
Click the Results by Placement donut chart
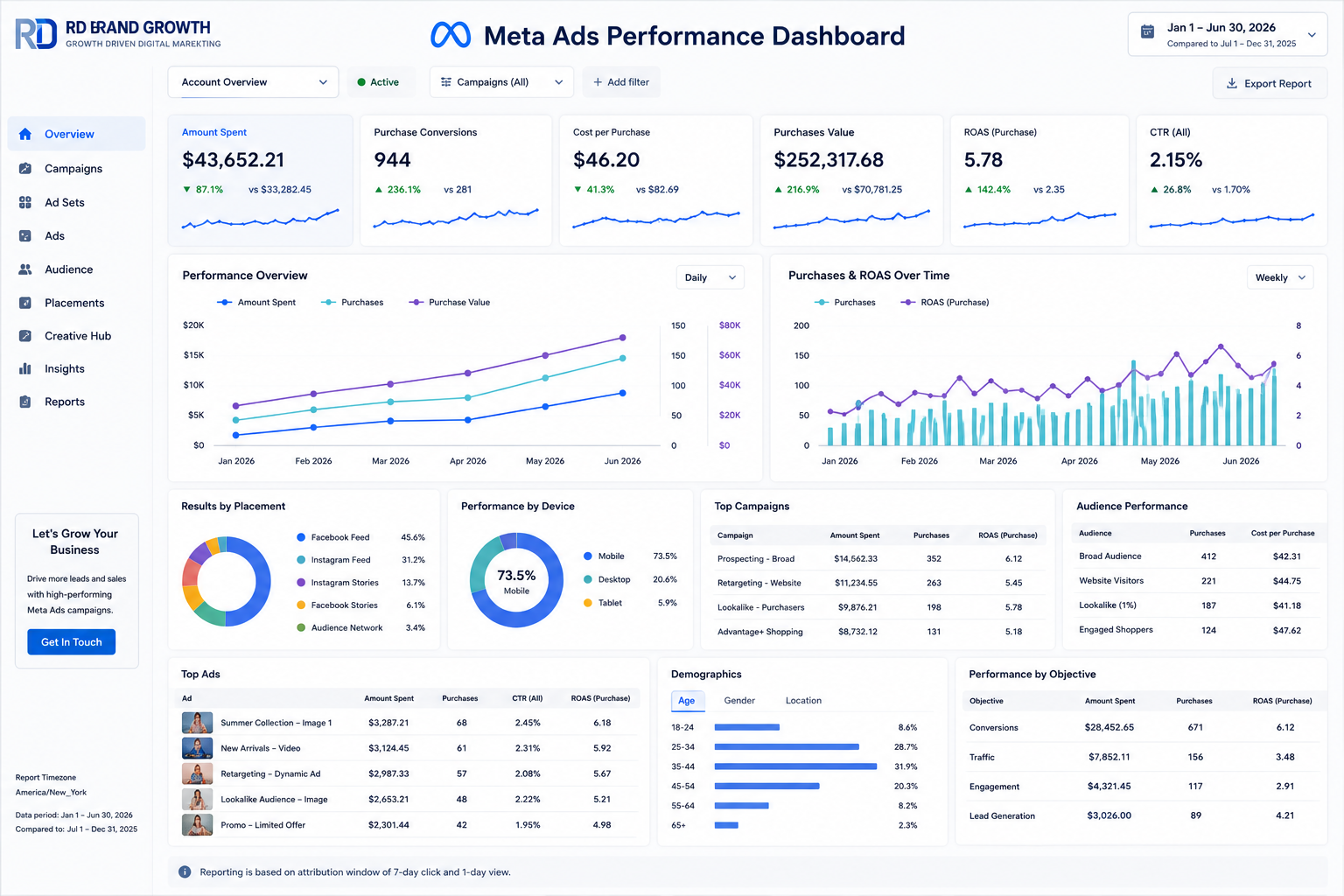[x=227, y=581]
